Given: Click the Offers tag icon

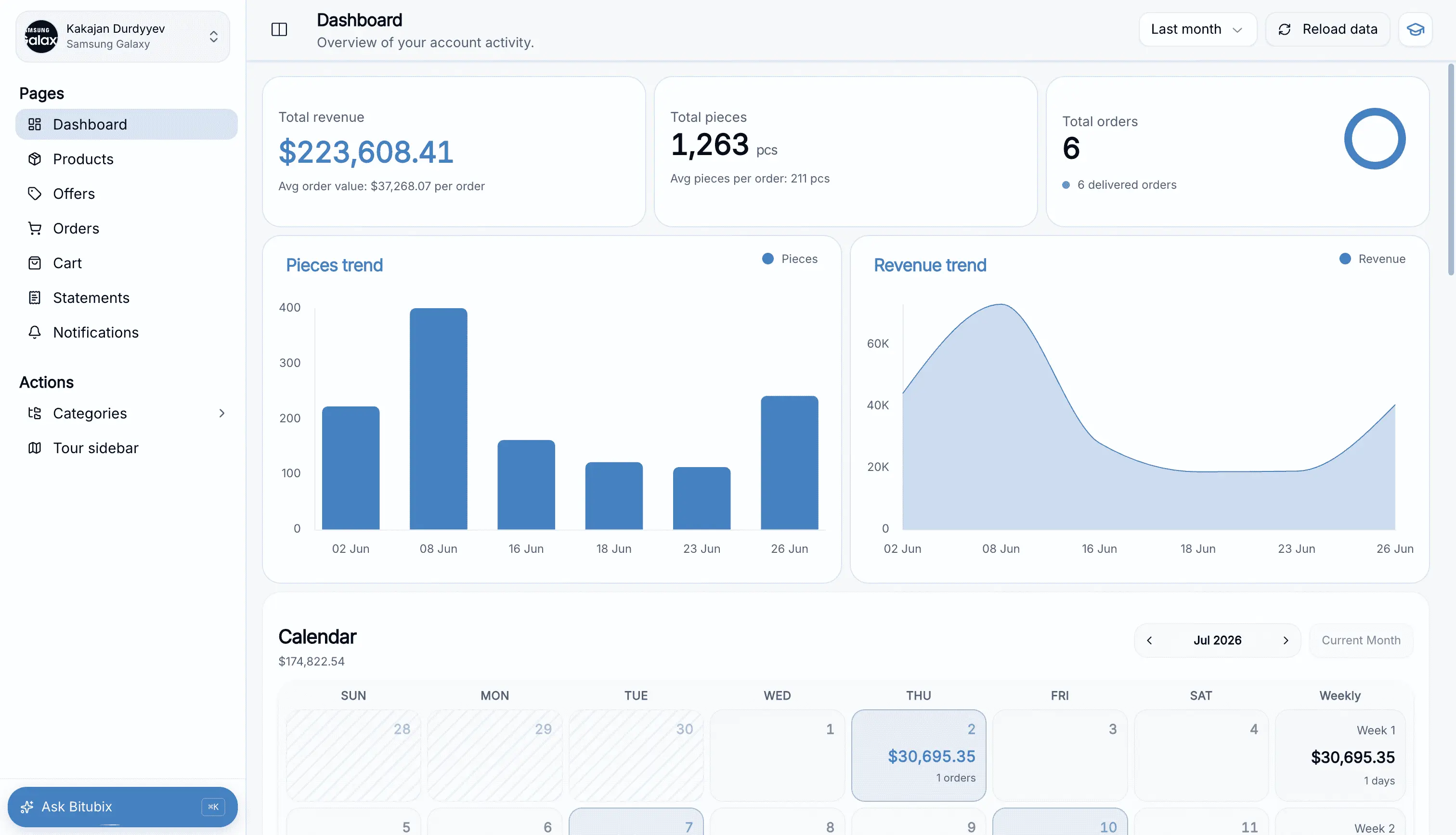Looking at the screenshot, I should pos(34,194).
